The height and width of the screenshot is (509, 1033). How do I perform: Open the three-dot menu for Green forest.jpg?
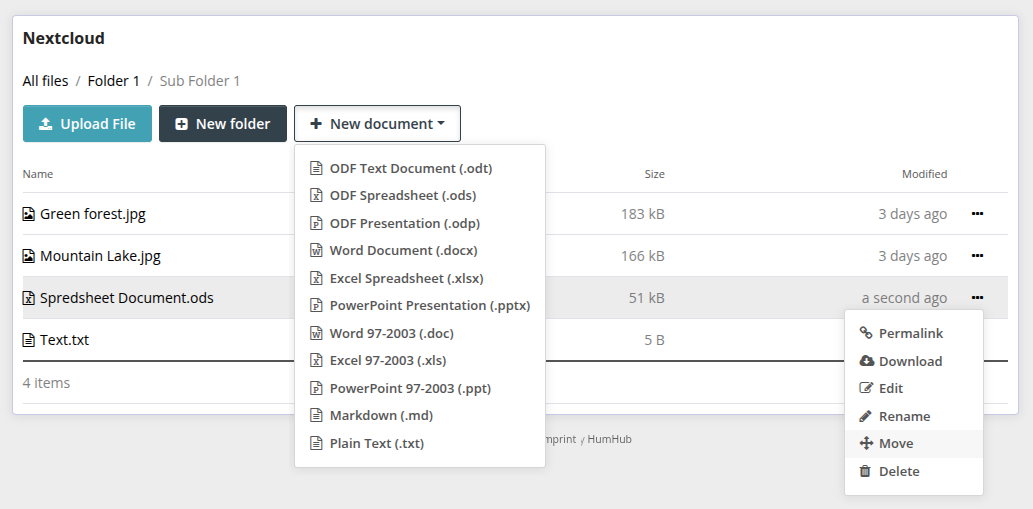(x=977, y=214)
